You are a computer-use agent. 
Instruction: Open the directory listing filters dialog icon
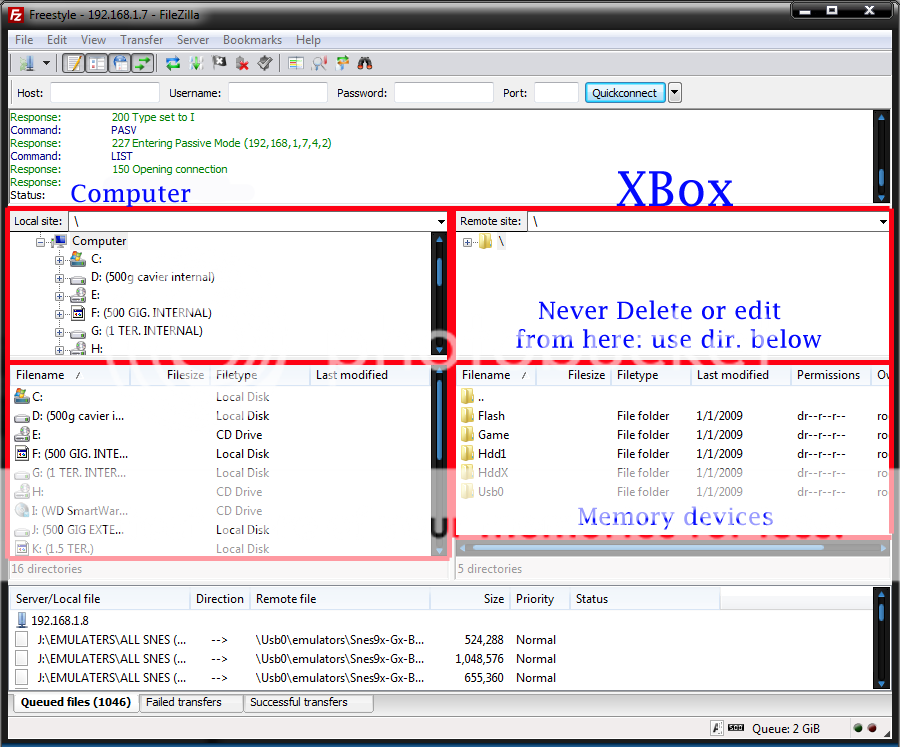click(296, 63)
